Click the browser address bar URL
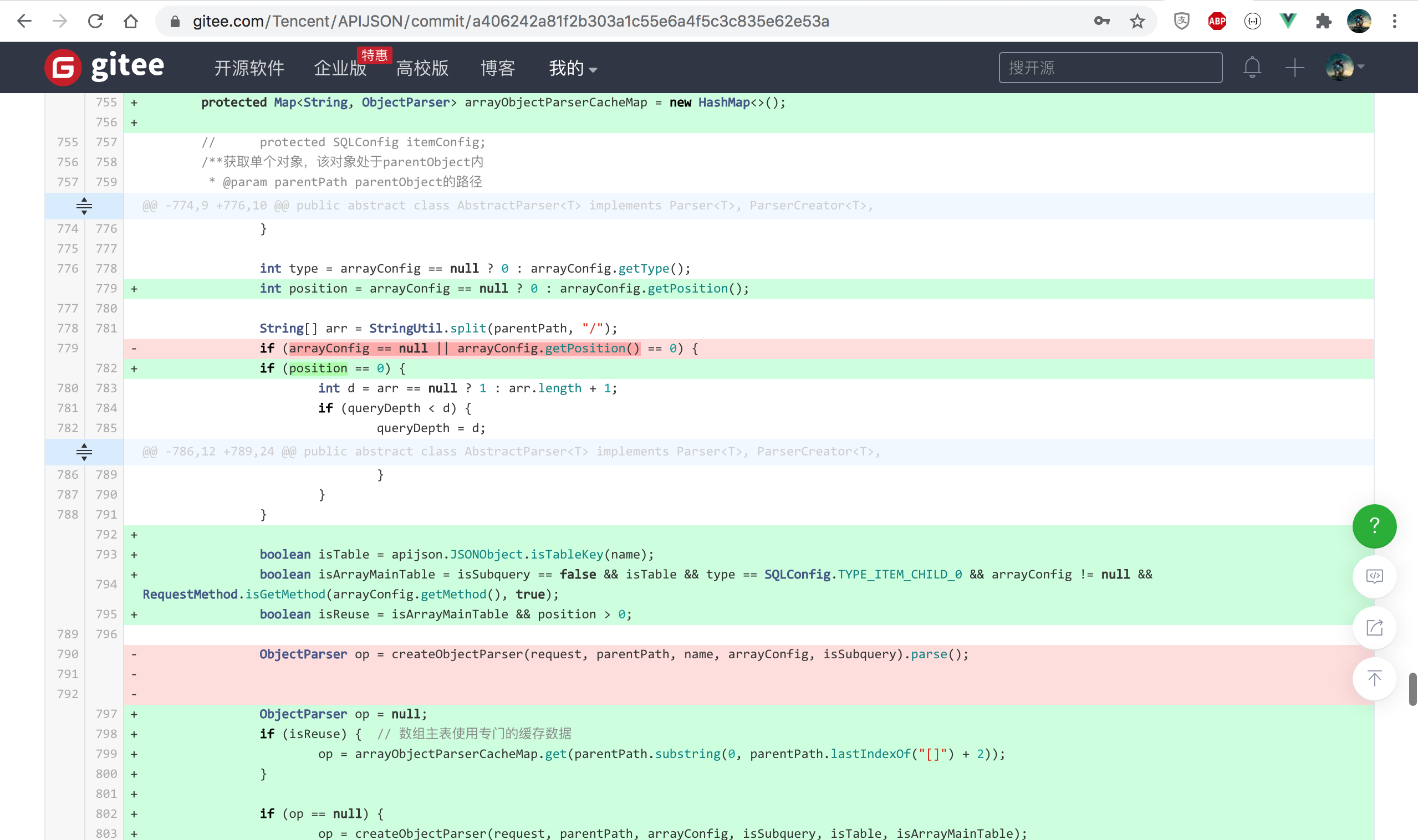 [511, 22]
